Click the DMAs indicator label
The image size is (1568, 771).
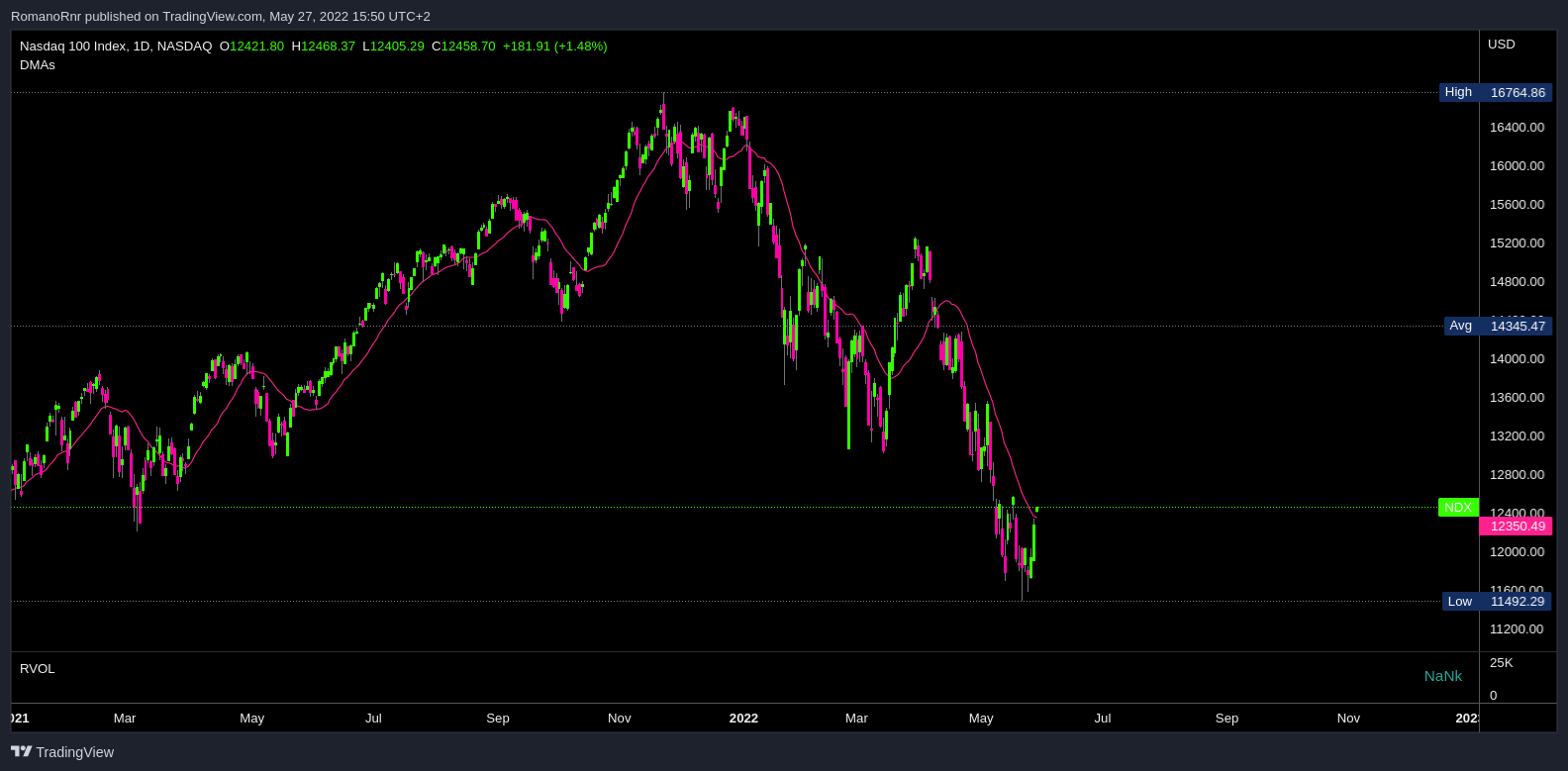pyautogui.click(x=38, y=64)
